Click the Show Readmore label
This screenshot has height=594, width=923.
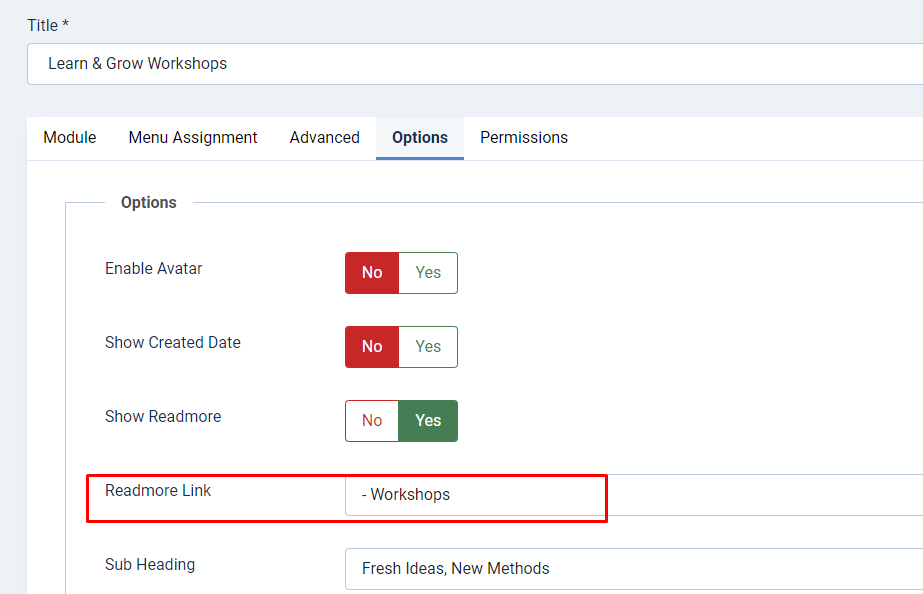163,417
